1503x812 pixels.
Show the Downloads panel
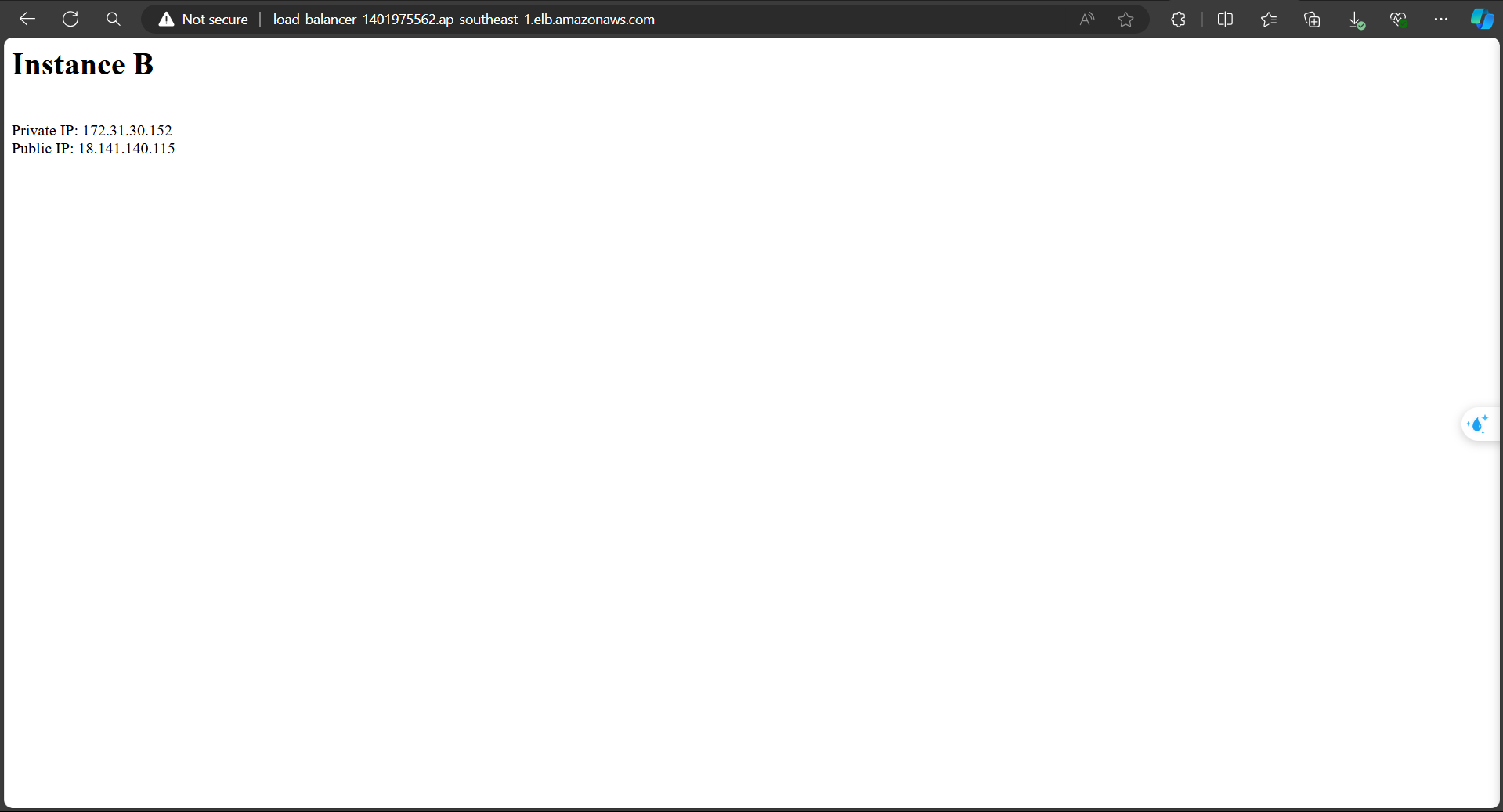1356,20
